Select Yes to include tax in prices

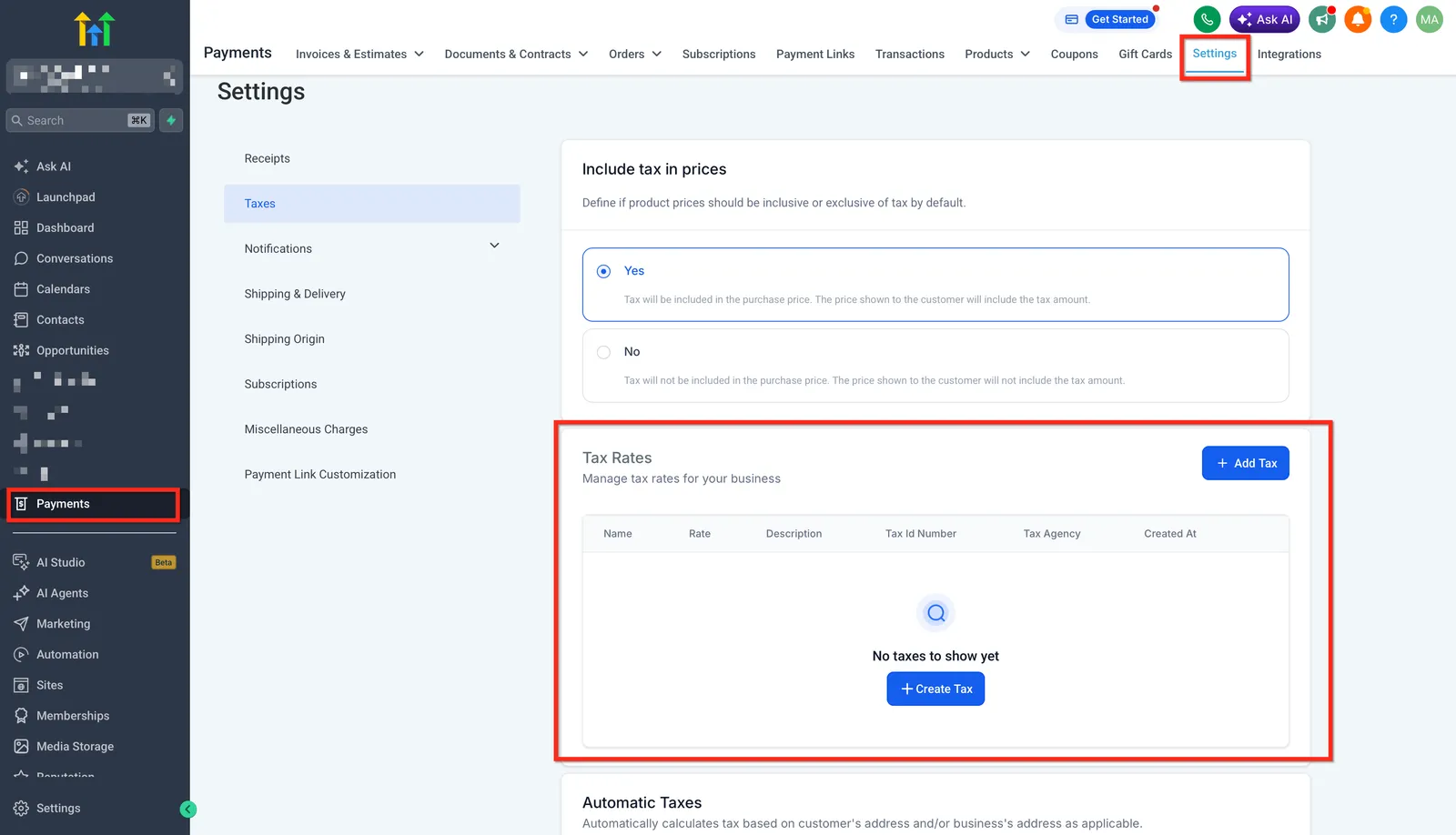point(603,271)
